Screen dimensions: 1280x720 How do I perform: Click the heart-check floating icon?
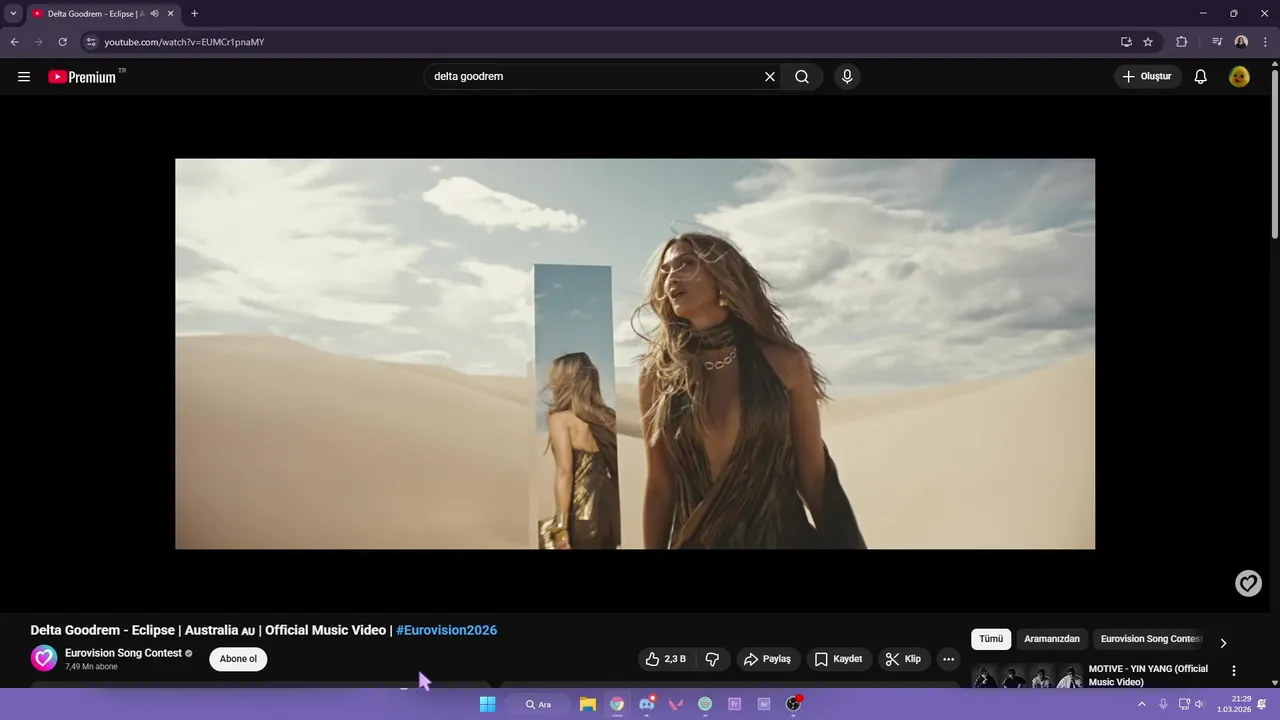1248,583
